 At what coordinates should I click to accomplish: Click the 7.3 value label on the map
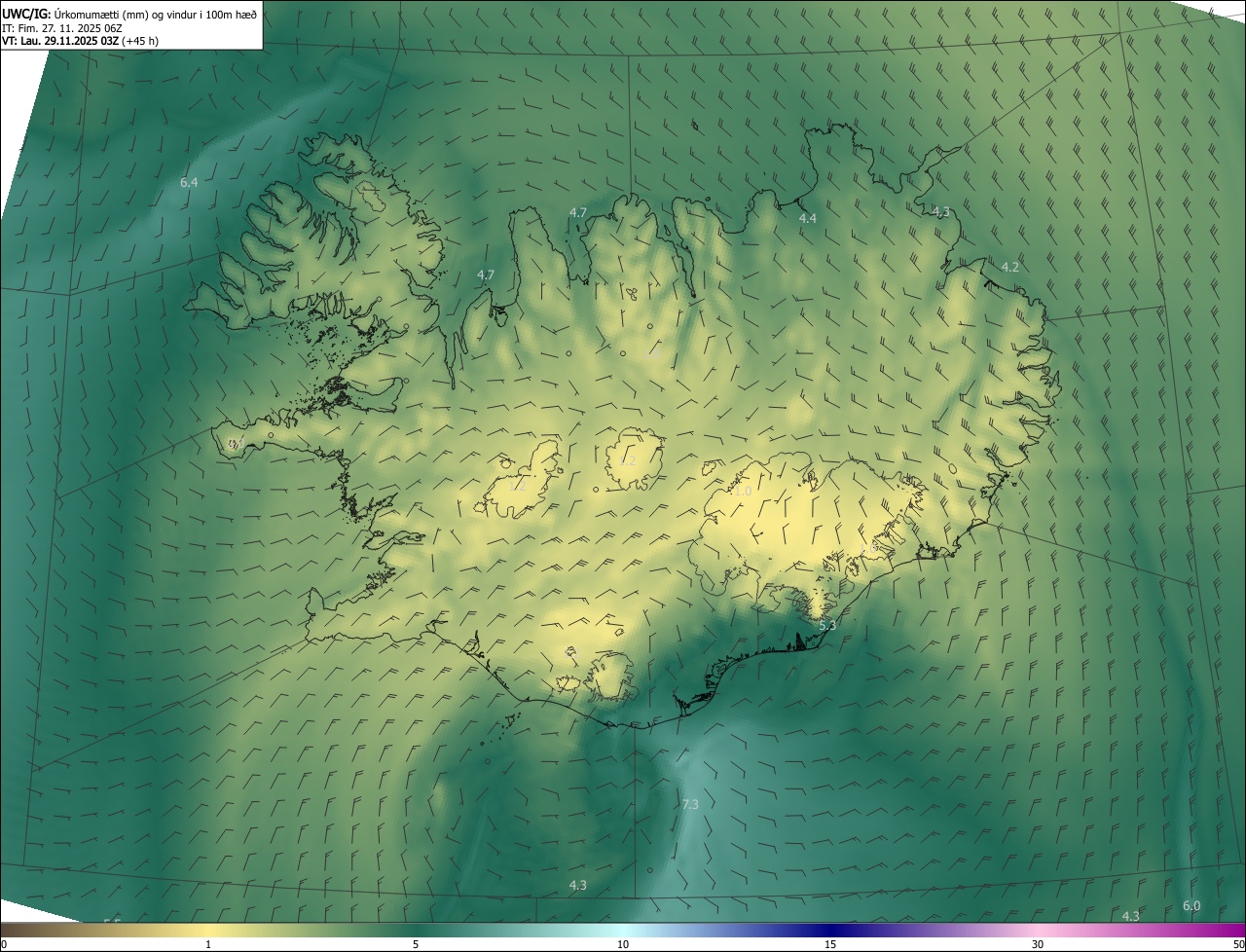[690, 804]
